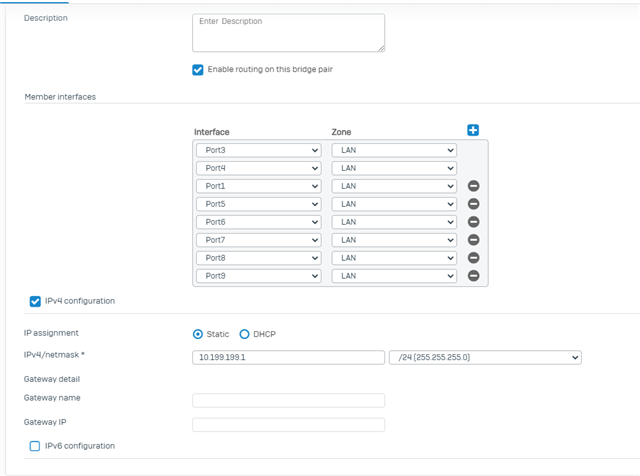The height and width of the screenshot is (476, 640).
Task: Select DHCP IP assignment
Action: point(244,334)
